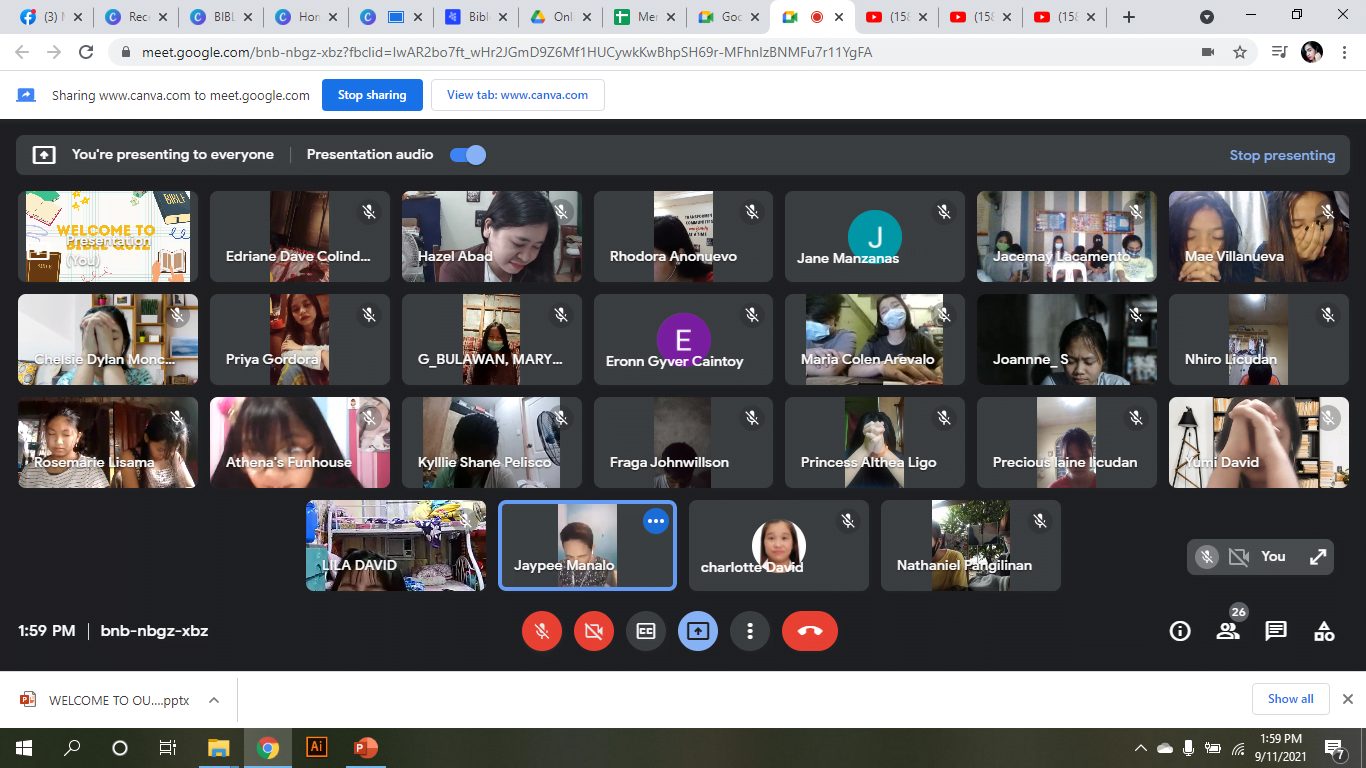Click the Stop presenting link
1366x768 pixels.
(x=1282, y=155)
